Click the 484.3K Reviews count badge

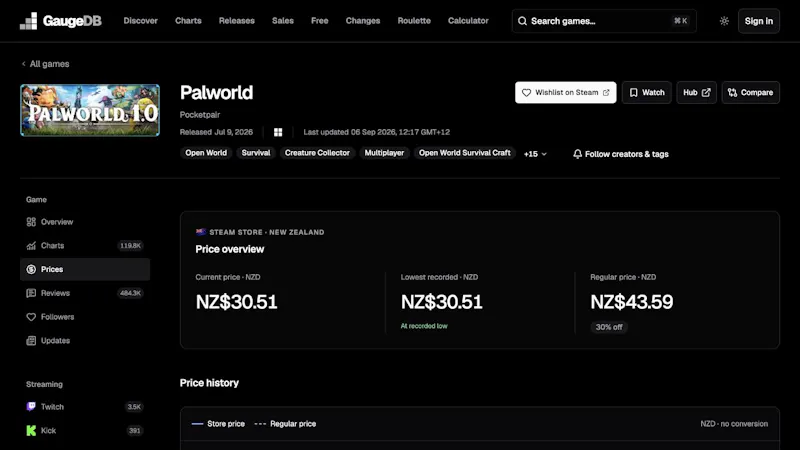coord(131,293)
